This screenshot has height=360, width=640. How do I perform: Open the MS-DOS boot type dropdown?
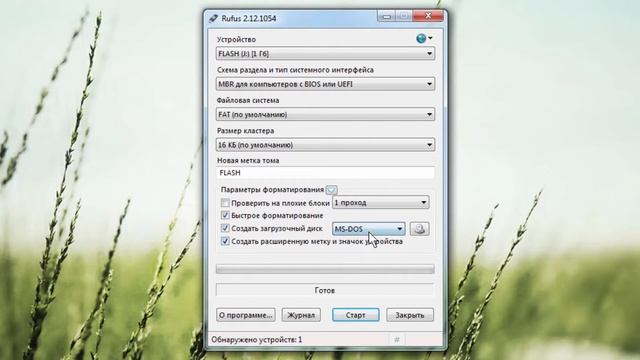click(x=369, y=229)
